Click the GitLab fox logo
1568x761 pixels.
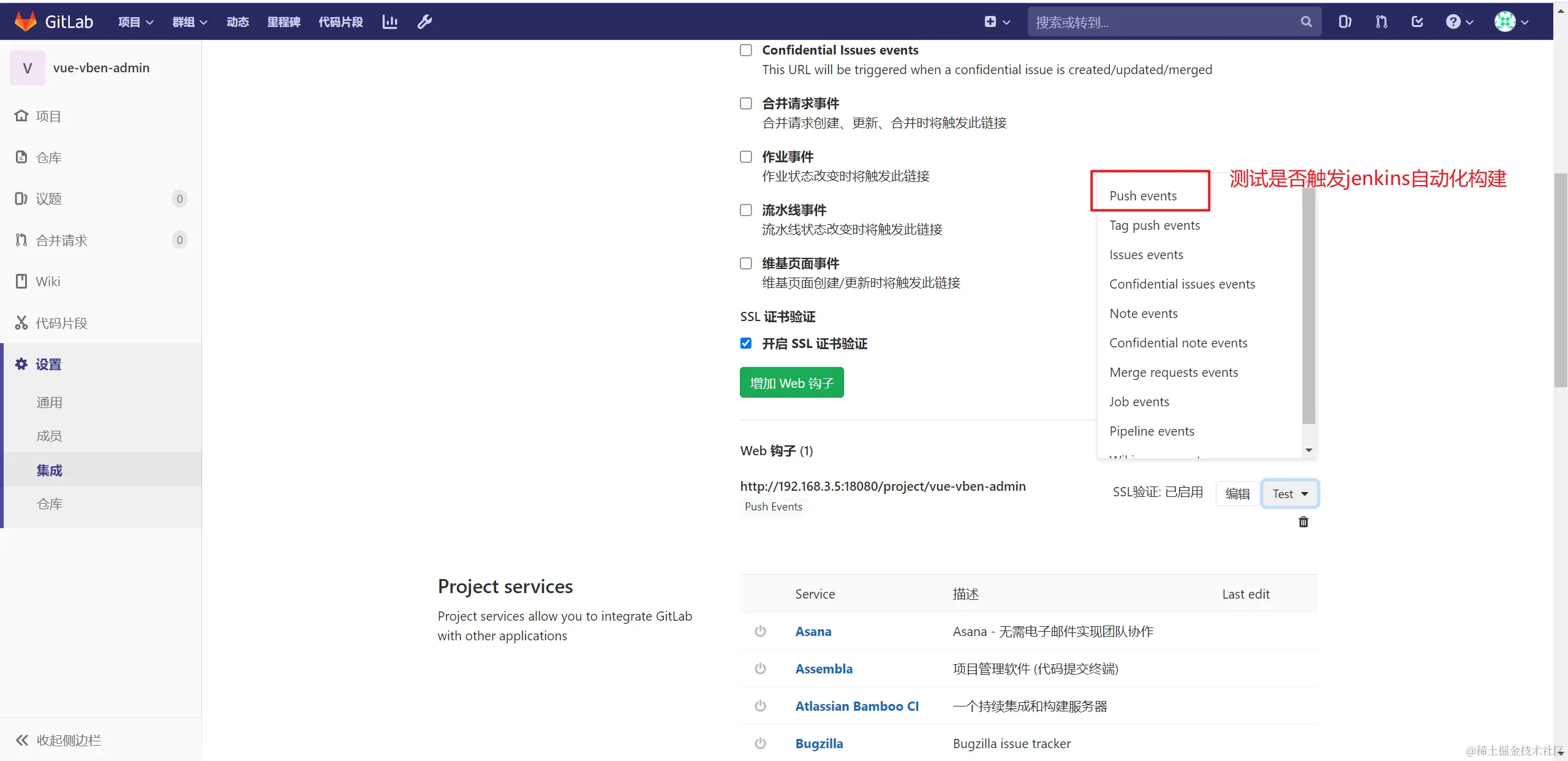pyautogui.click(x=26, y=21)
